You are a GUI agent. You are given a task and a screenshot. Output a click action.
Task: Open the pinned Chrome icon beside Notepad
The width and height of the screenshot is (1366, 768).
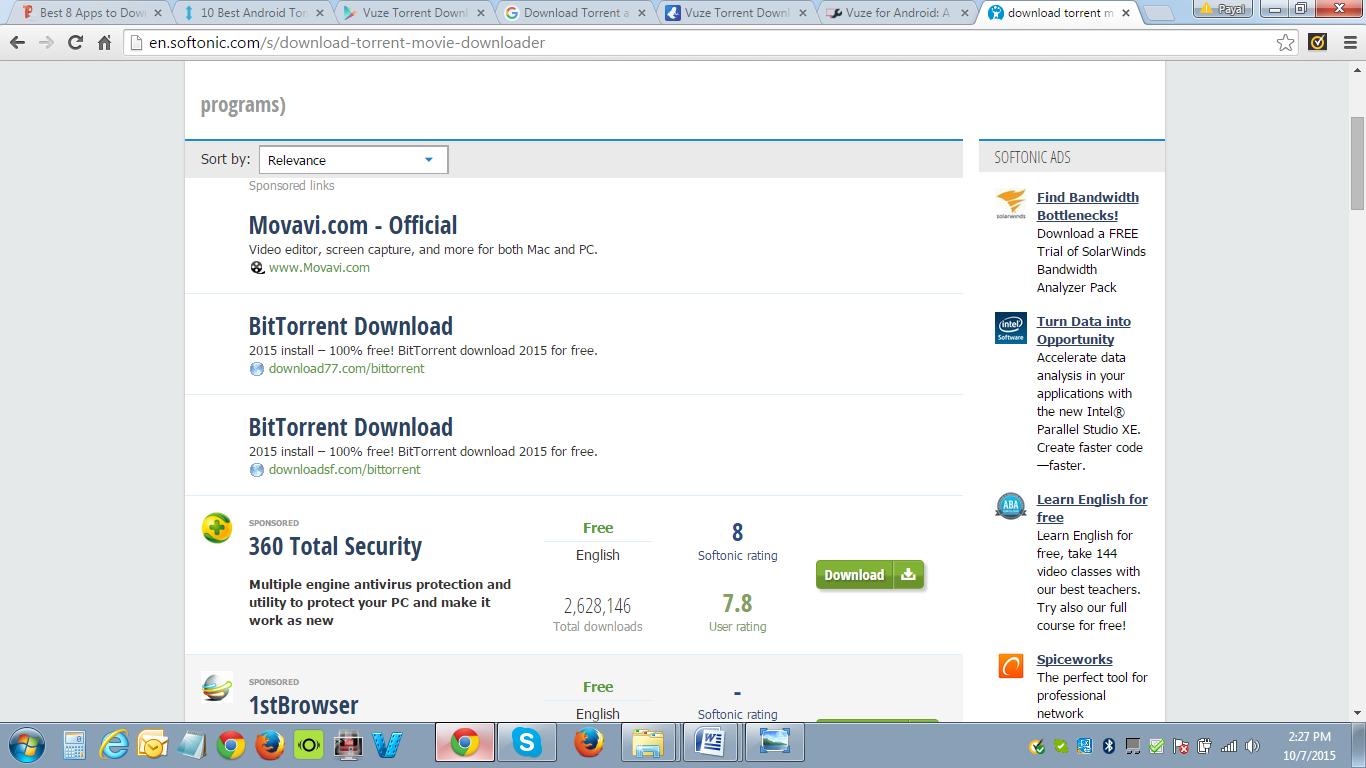231,744
